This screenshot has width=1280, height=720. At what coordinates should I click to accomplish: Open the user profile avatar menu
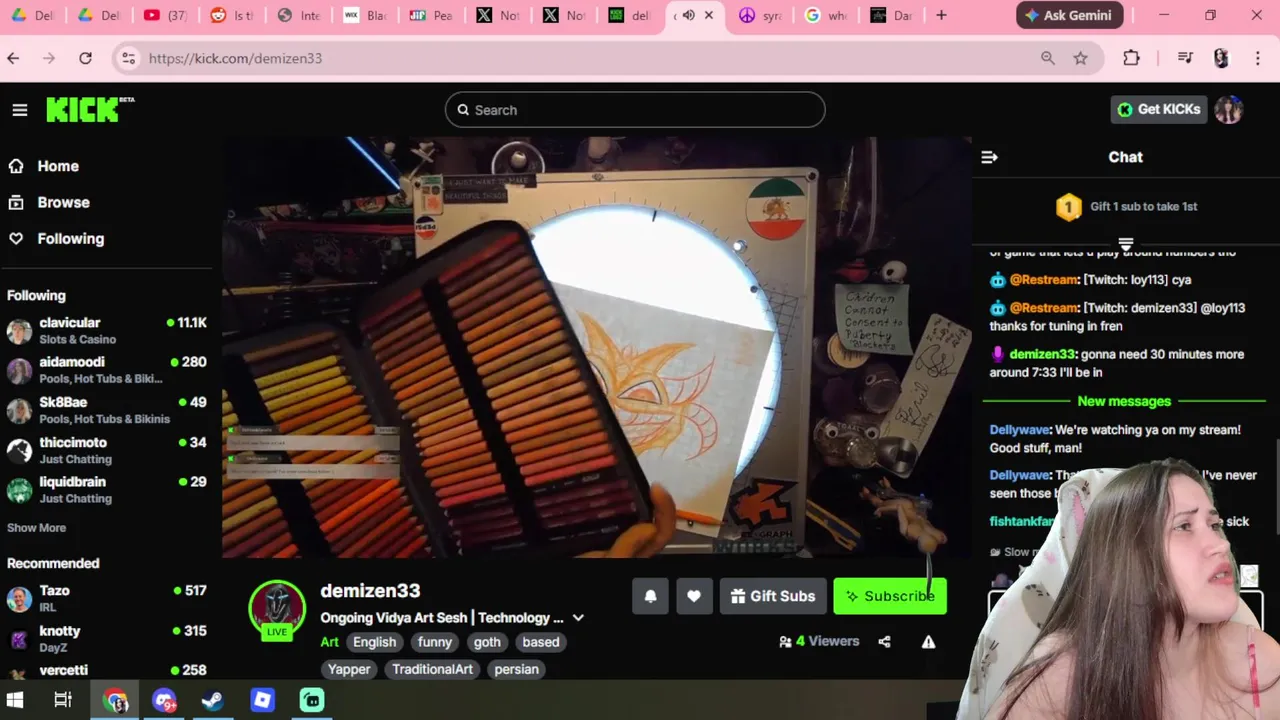click(x=1229, y=110)
